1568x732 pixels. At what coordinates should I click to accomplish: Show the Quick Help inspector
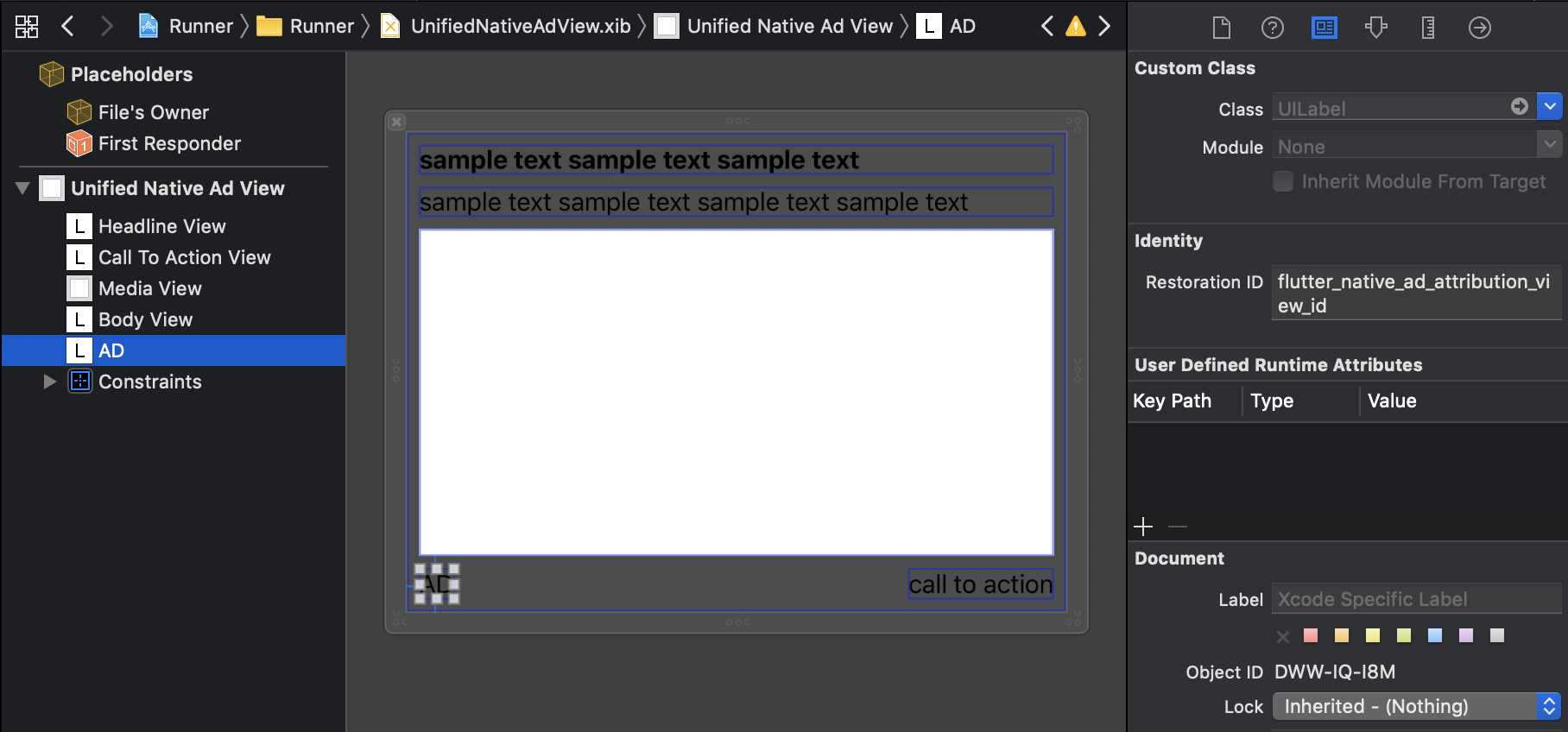pos(1273,28)
